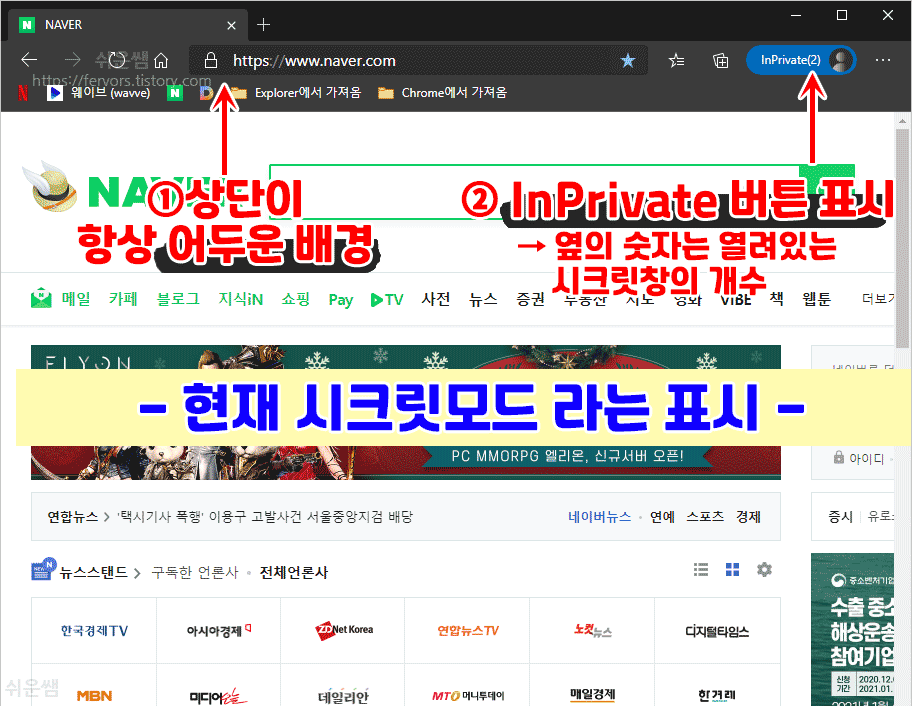
Task: Open 노컷뉴스 publisher tile
Action: pyautogui.click(x=592, y=630)
